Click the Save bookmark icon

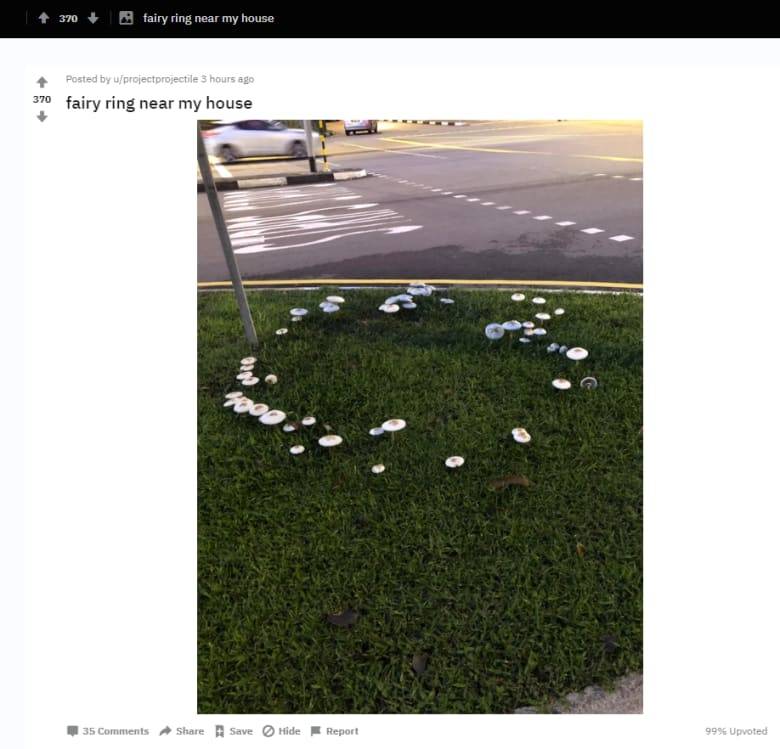(219, 731)
